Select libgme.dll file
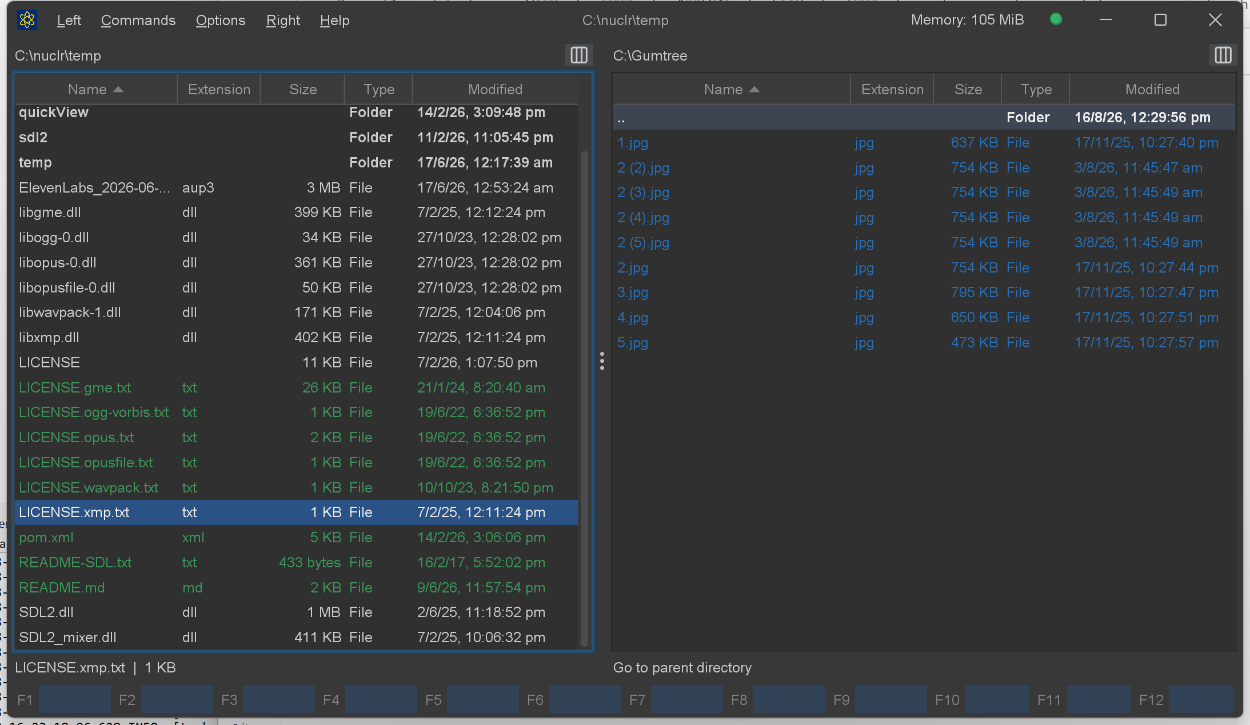 296,212
